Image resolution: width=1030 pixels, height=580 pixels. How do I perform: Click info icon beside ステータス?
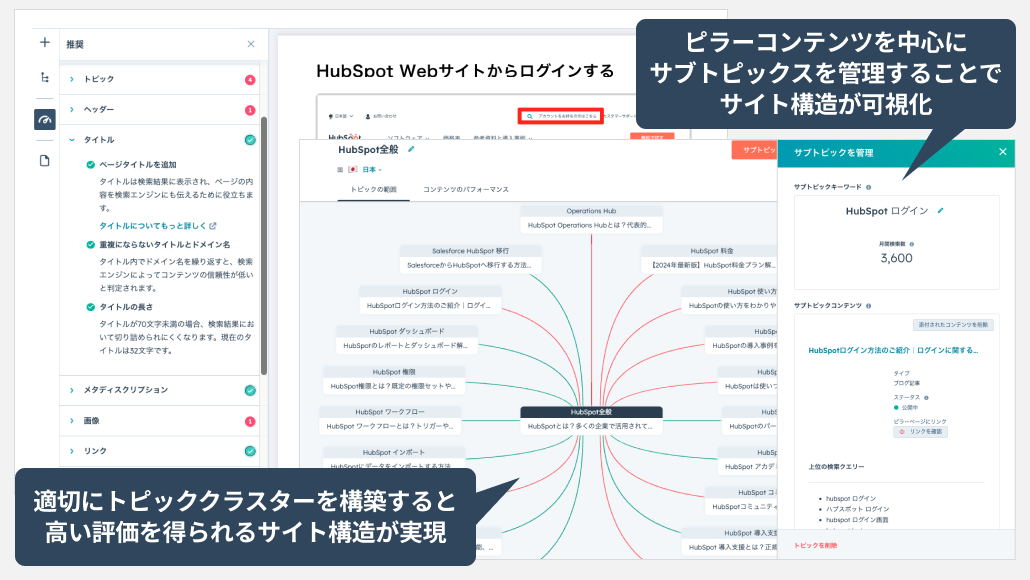(926, 397)
